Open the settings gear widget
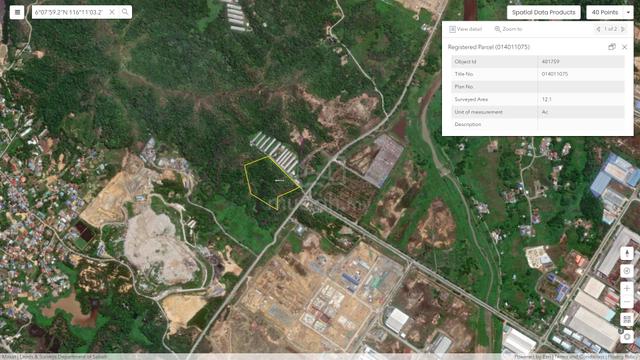640x360 pixels. coord(627,337)
